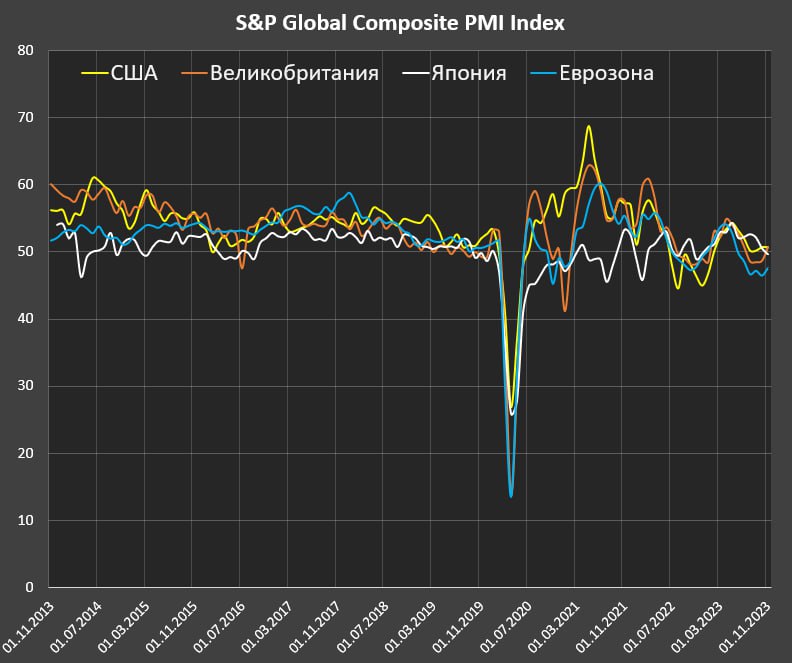
Task: Select the Великобритания legend label
Action: coord(294,73)
